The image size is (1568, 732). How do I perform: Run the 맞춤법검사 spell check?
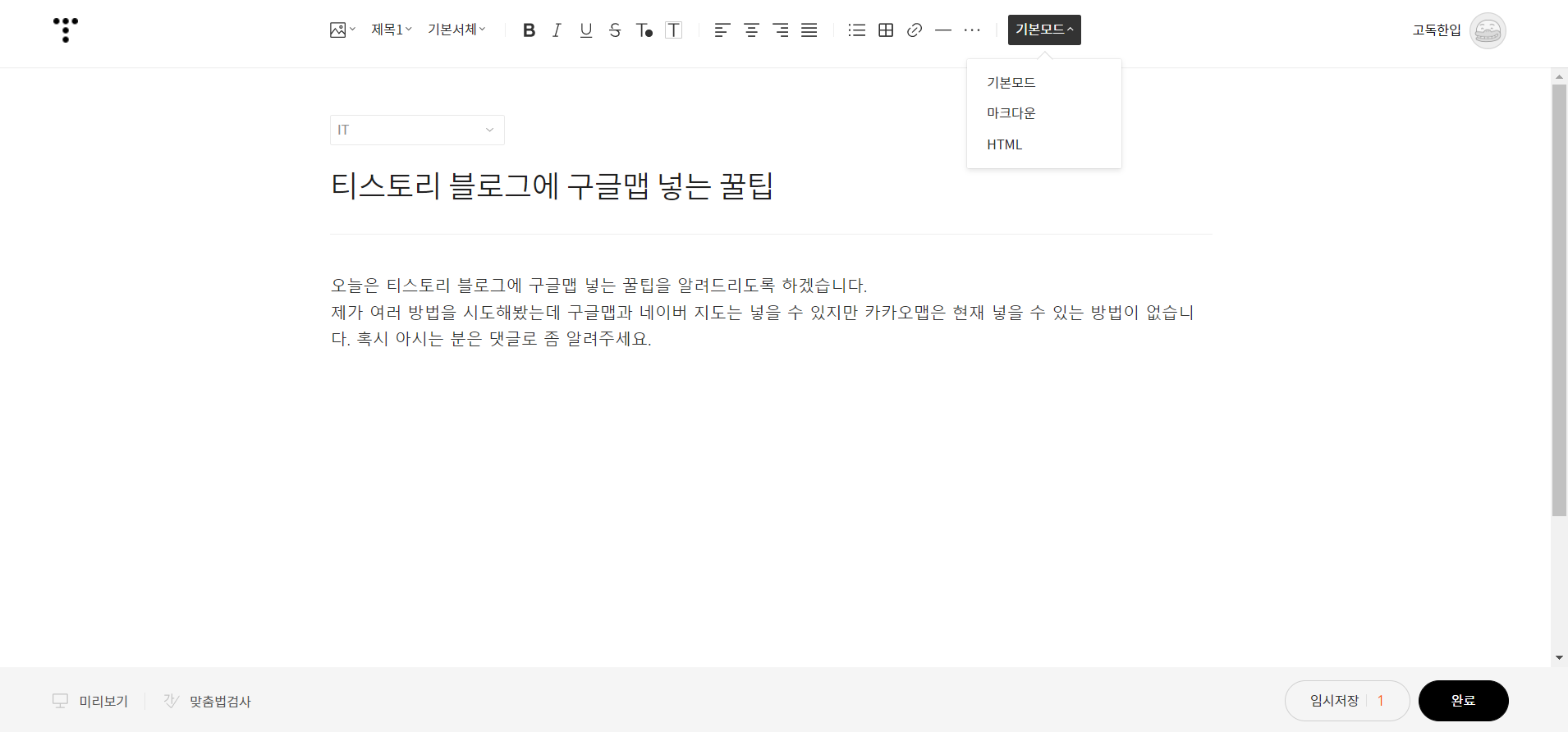[x=208, y=701]
